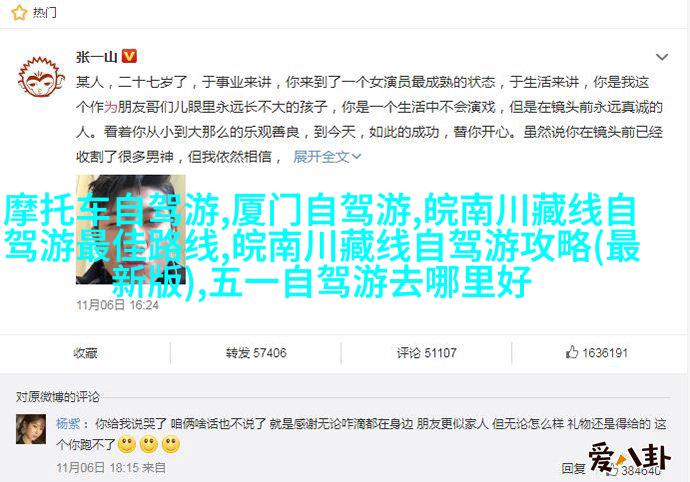Screen dimensions: 690x482
Task: Click the thumbs-up like icon
Action: [572, 352]
